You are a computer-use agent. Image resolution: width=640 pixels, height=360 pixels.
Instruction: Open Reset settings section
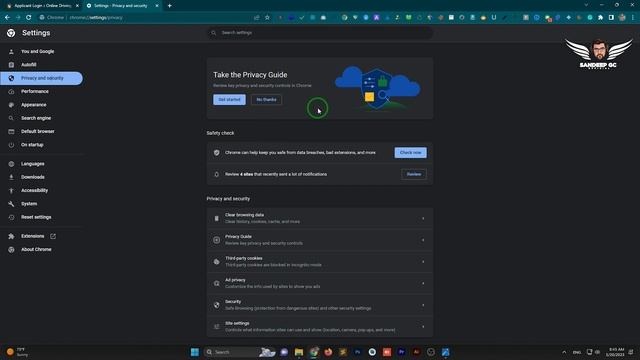[x=36, y=217]
